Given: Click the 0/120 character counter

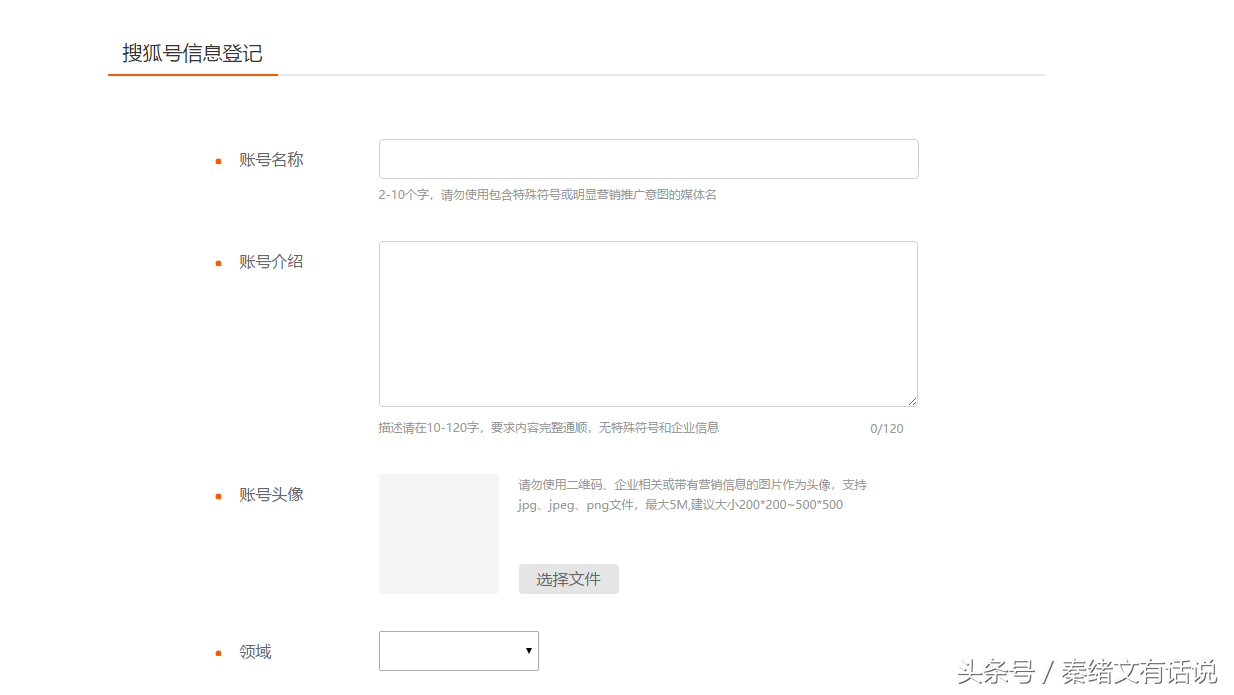Looking at the screenshot, I should click(x=886, y=429).
